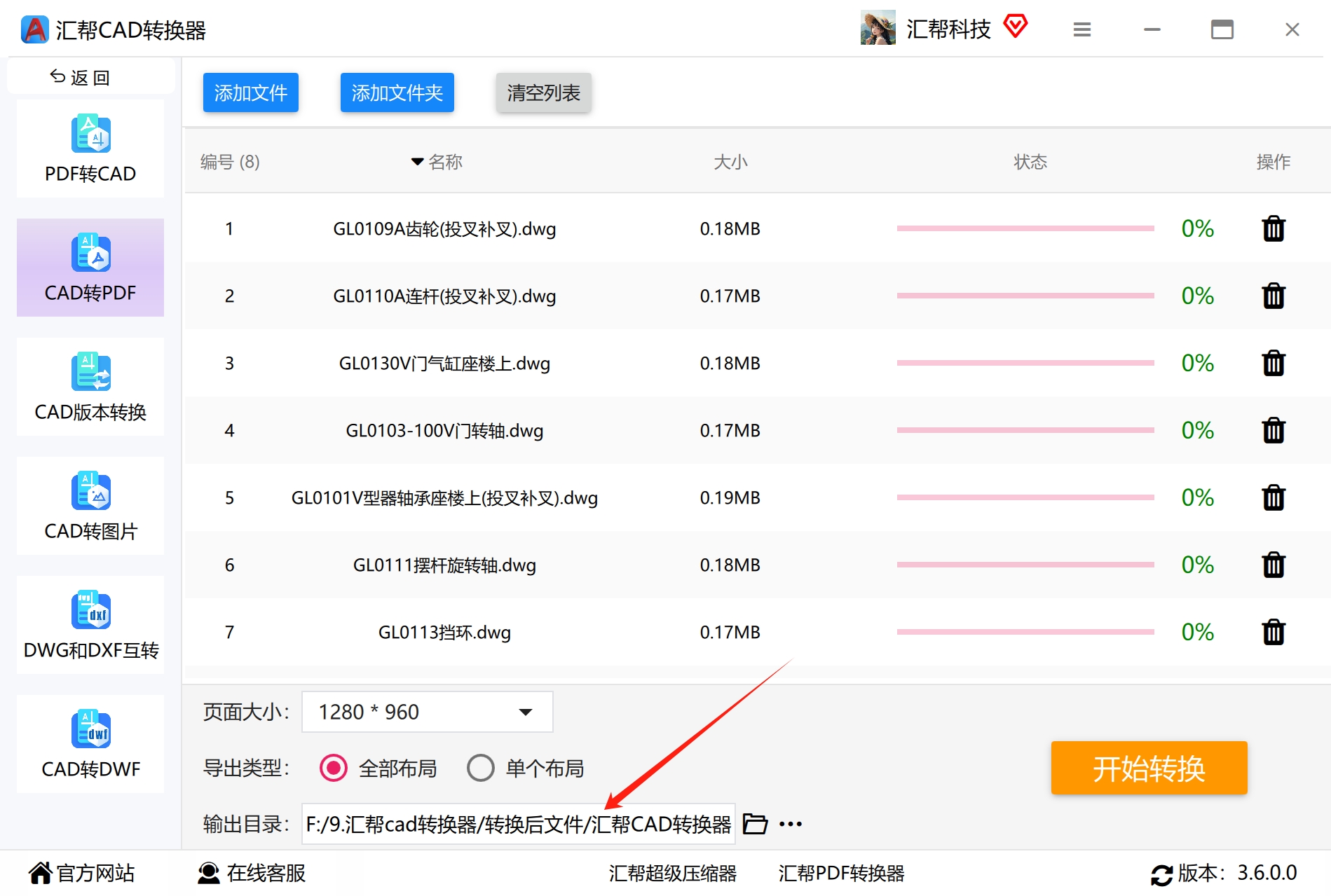Select file name GL0111摆杆旋转轴.dwg
Screen dimensions: 1331x896
pos(444,565)
